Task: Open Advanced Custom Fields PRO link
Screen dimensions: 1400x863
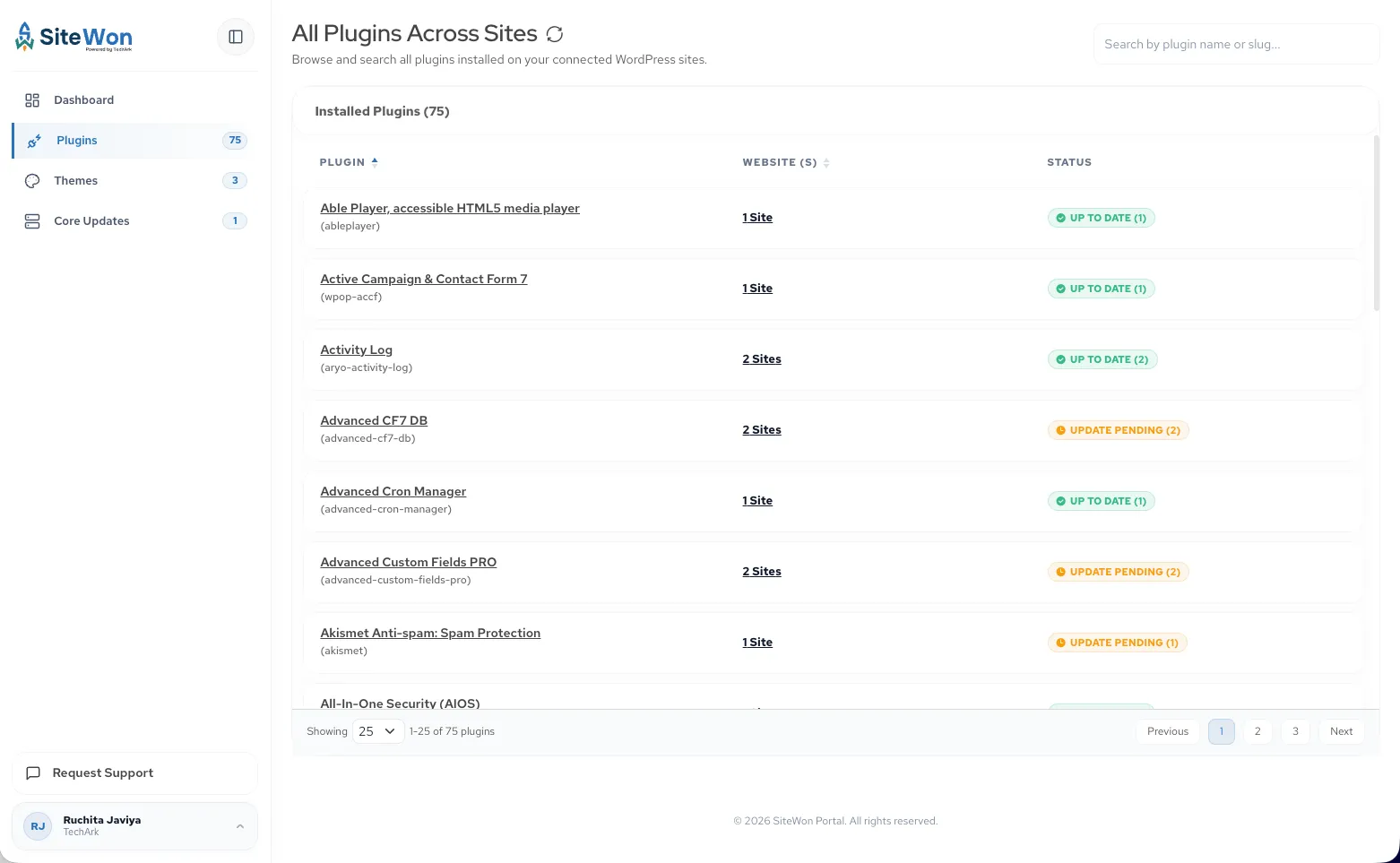Action: (409, 562)
